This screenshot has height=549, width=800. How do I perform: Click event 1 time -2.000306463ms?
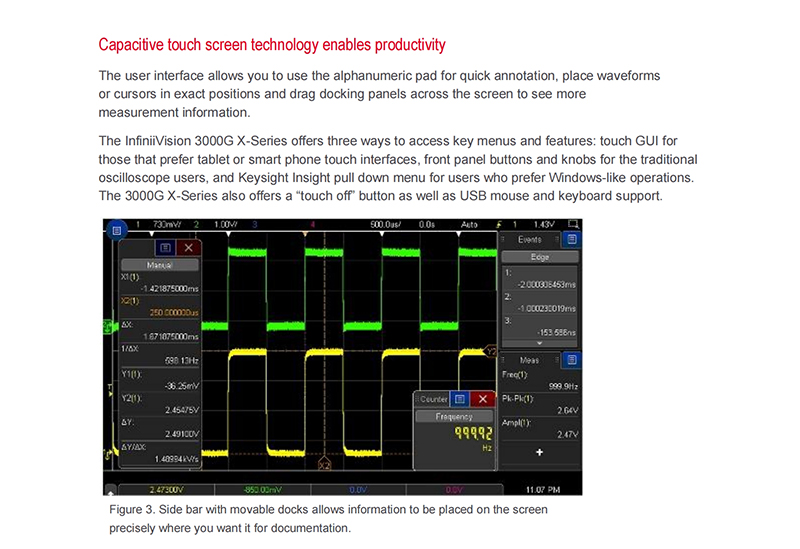pos(546,285)
